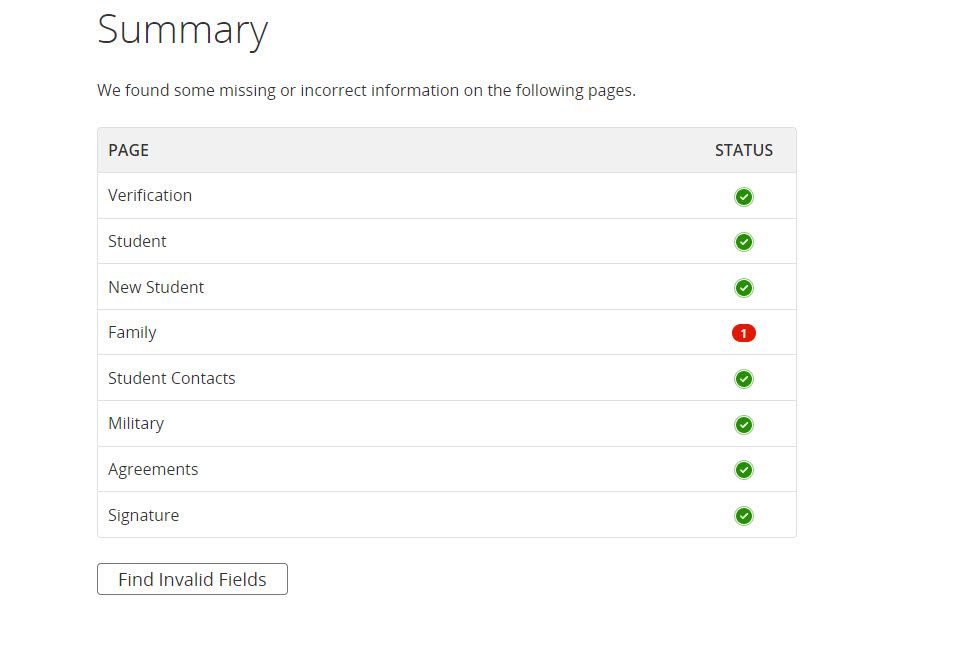Click the Summary heading text

click(x=182, y=30)
